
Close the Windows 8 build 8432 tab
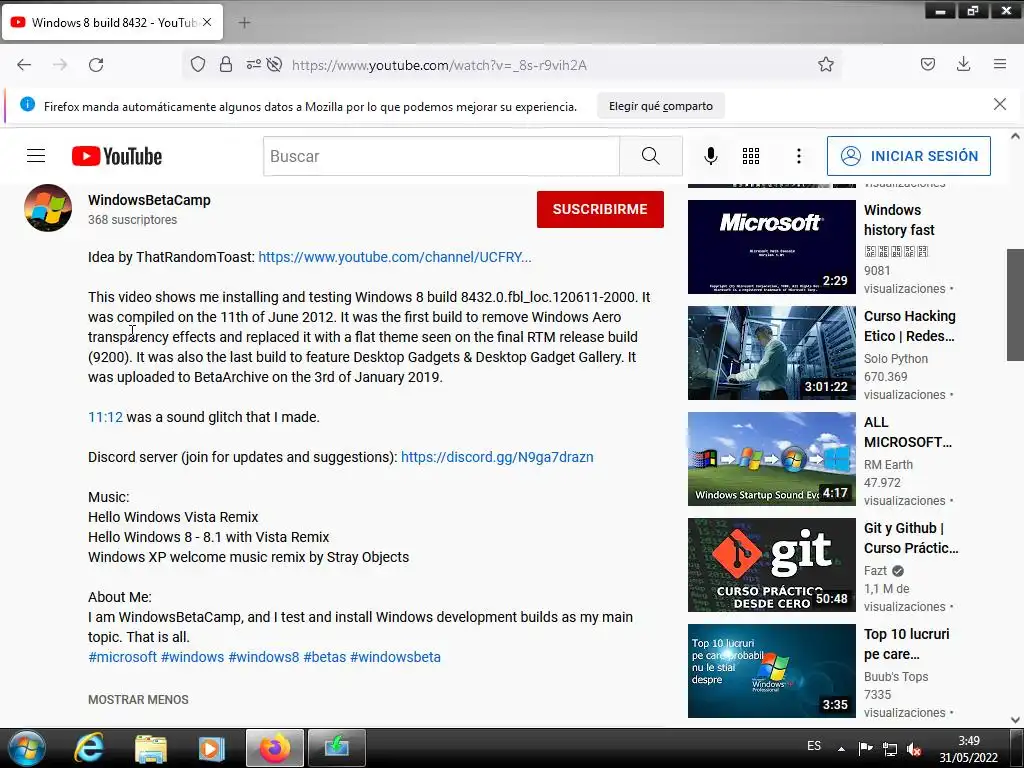[207, 22]
